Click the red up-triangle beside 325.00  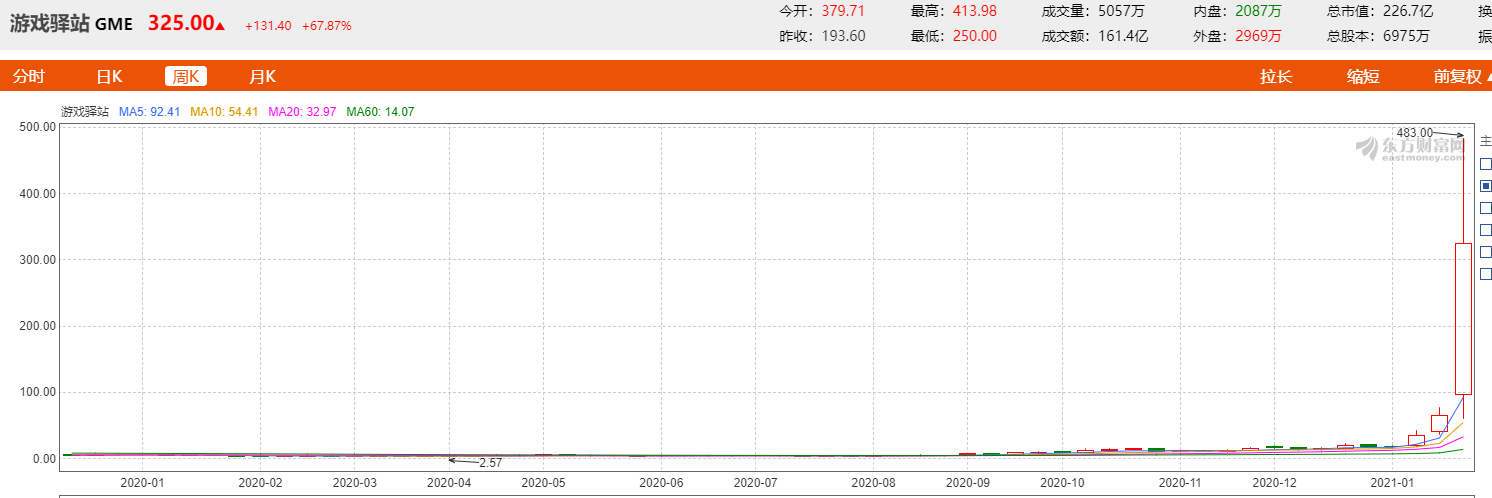pyautogui.click(x=220, y=26)
